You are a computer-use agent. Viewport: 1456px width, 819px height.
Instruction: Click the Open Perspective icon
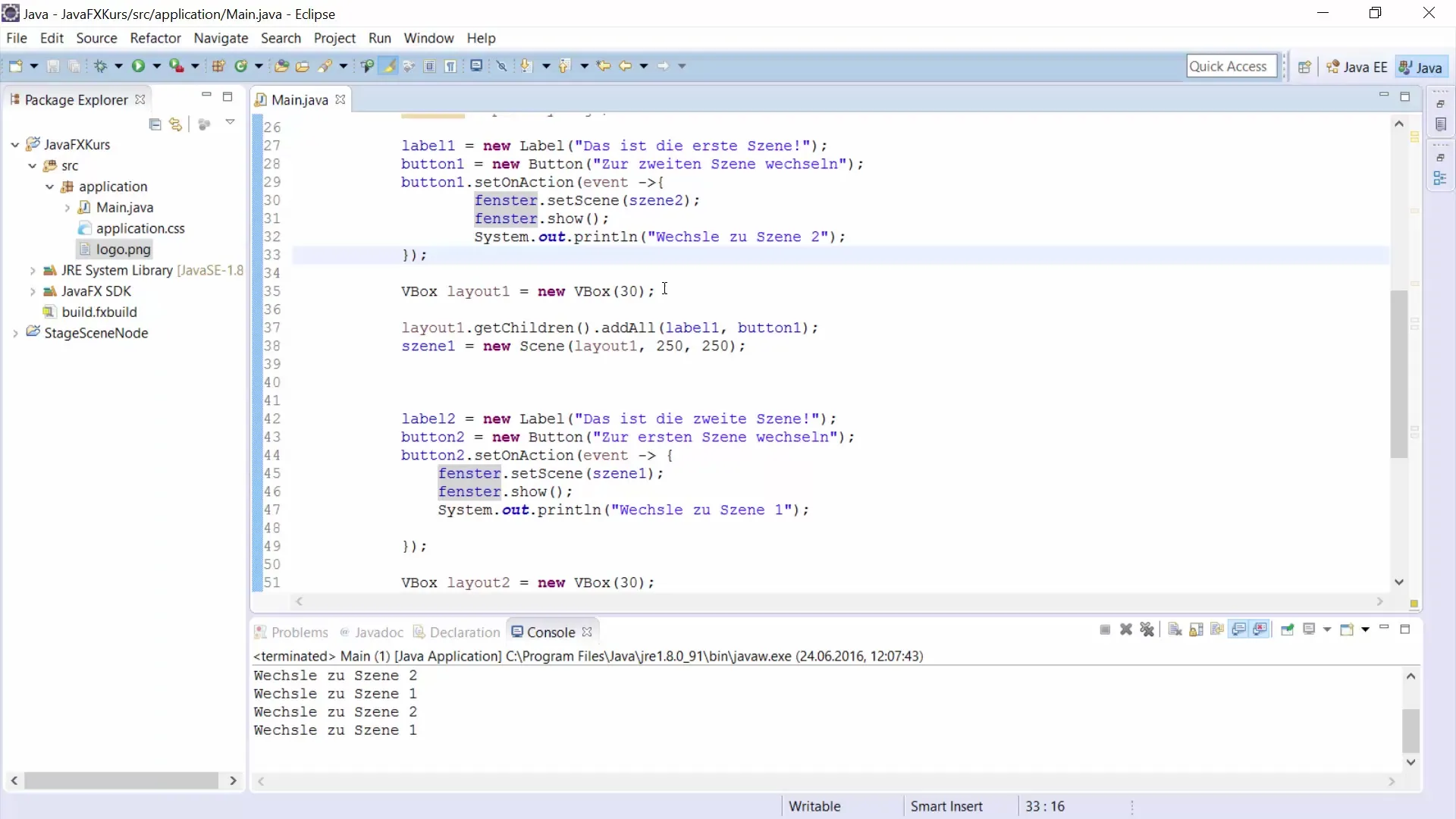tap(1304, 67)
